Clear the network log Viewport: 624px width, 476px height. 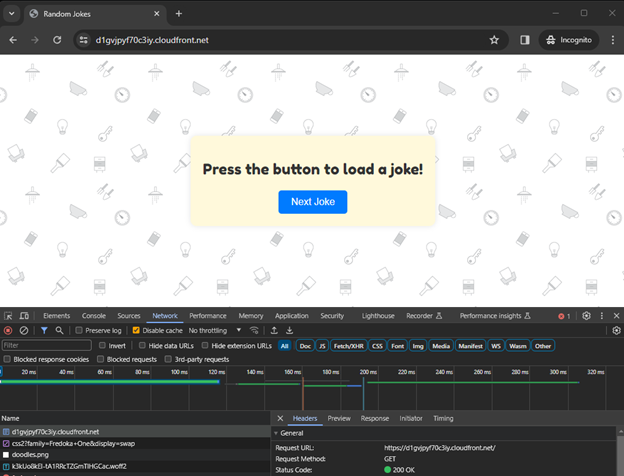pos(24,330)
